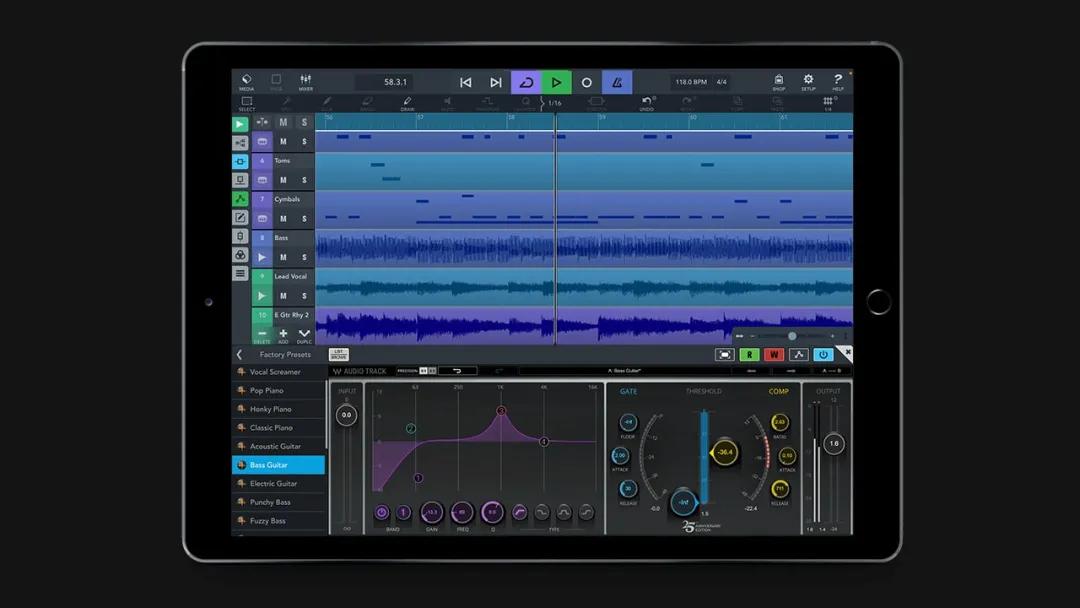Toggle the List Browse button
Viewport: 1080px width, 608px height.
[338, 355]
